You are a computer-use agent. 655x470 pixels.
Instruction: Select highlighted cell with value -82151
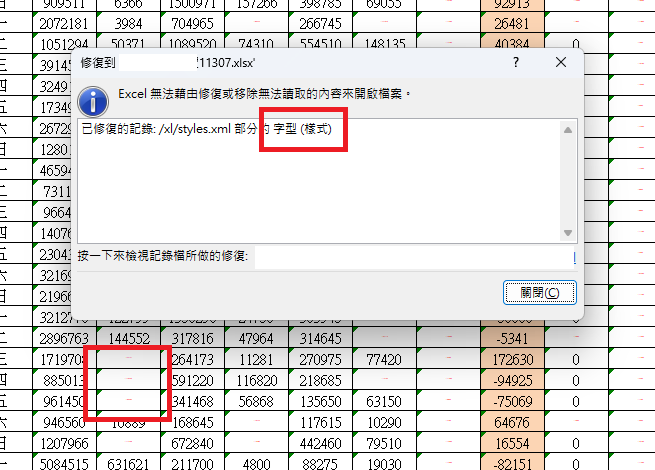coord(512,463)
